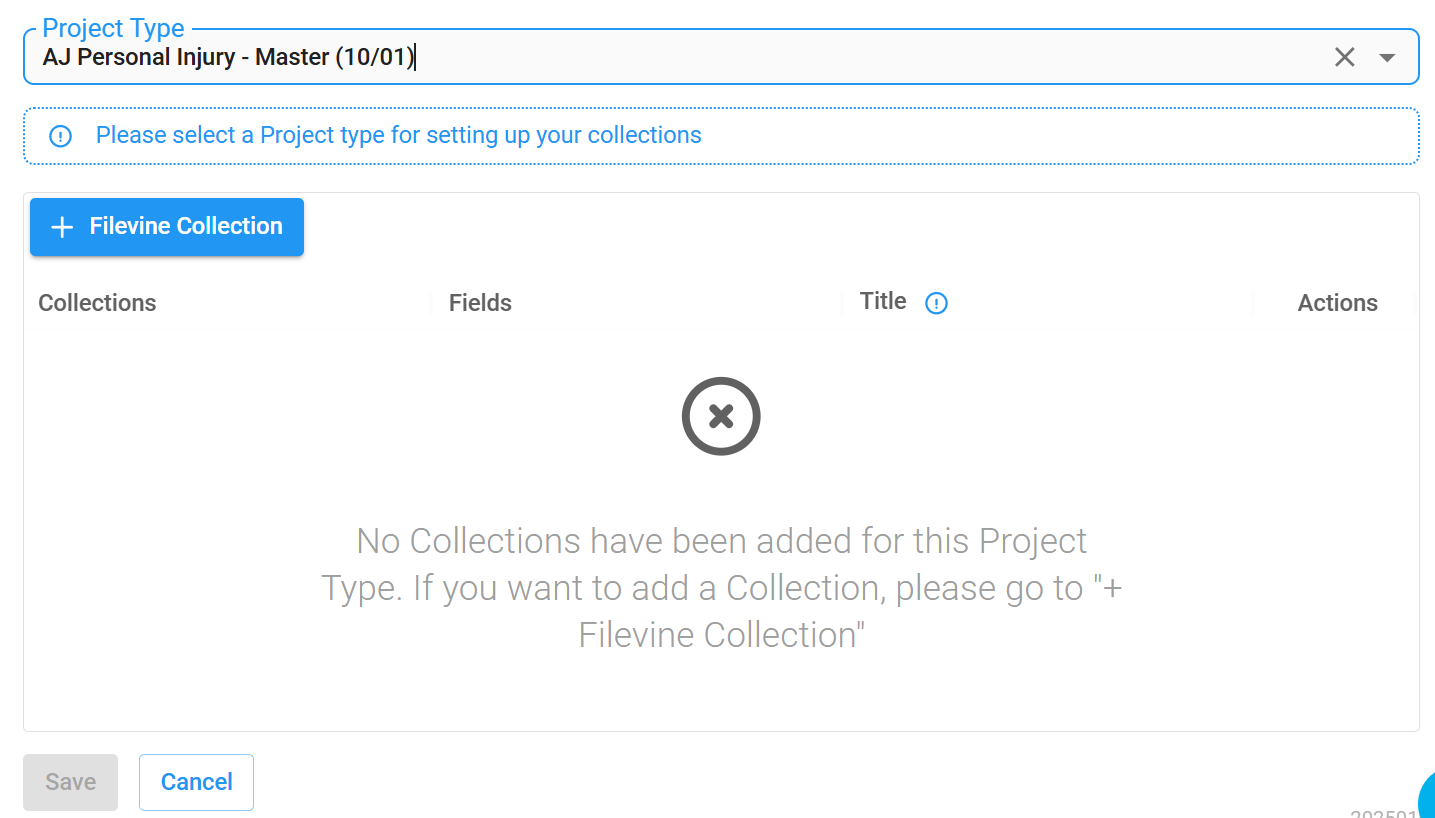1435x818 pixels.
Task: Click the plus icon on Filevine Collection button
Action: [62, 227]
